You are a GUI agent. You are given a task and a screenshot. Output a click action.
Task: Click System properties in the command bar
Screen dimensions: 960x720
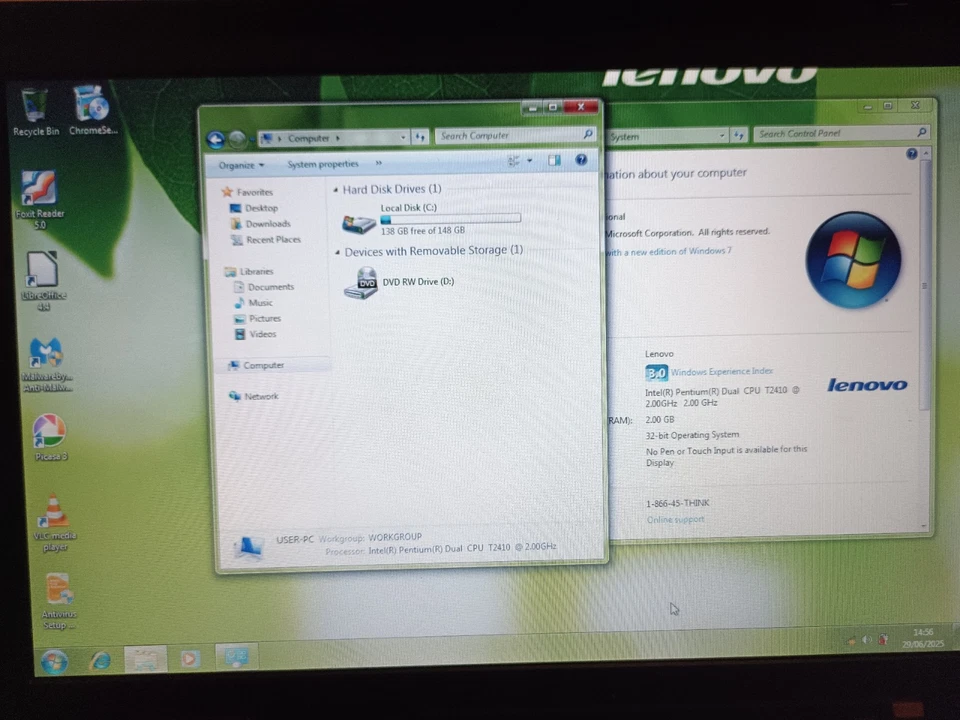coord(322,163)
